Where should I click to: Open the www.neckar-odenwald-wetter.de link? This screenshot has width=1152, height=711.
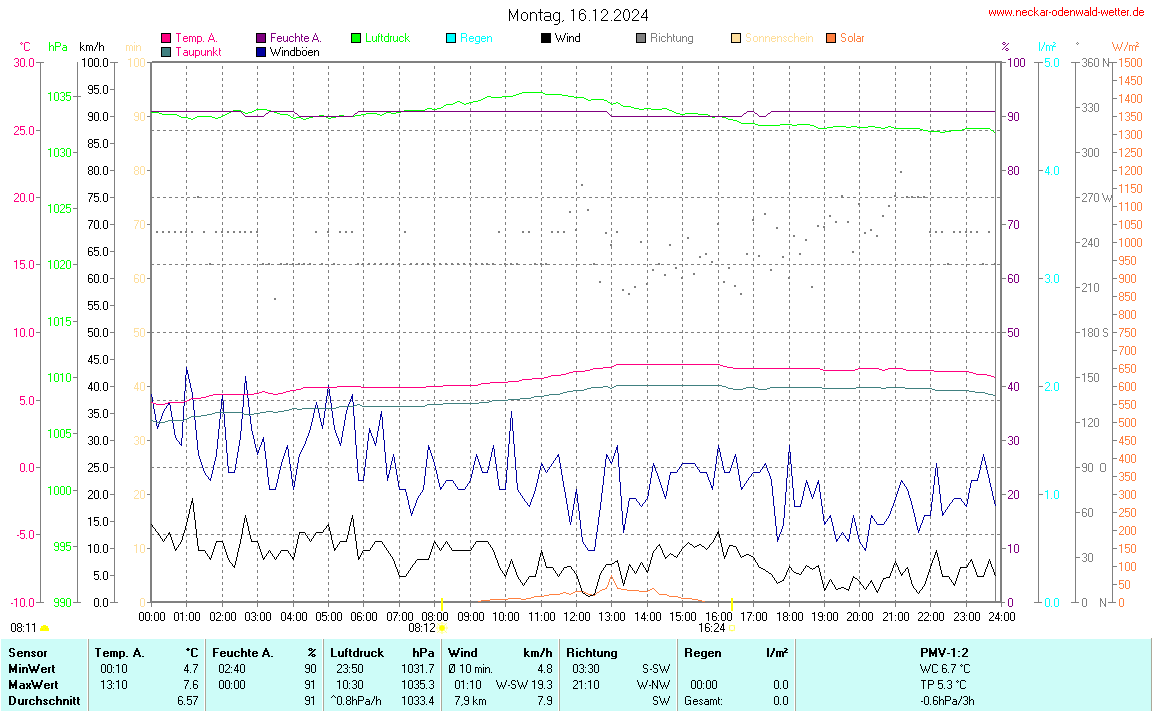click(x=1066, y=13)
